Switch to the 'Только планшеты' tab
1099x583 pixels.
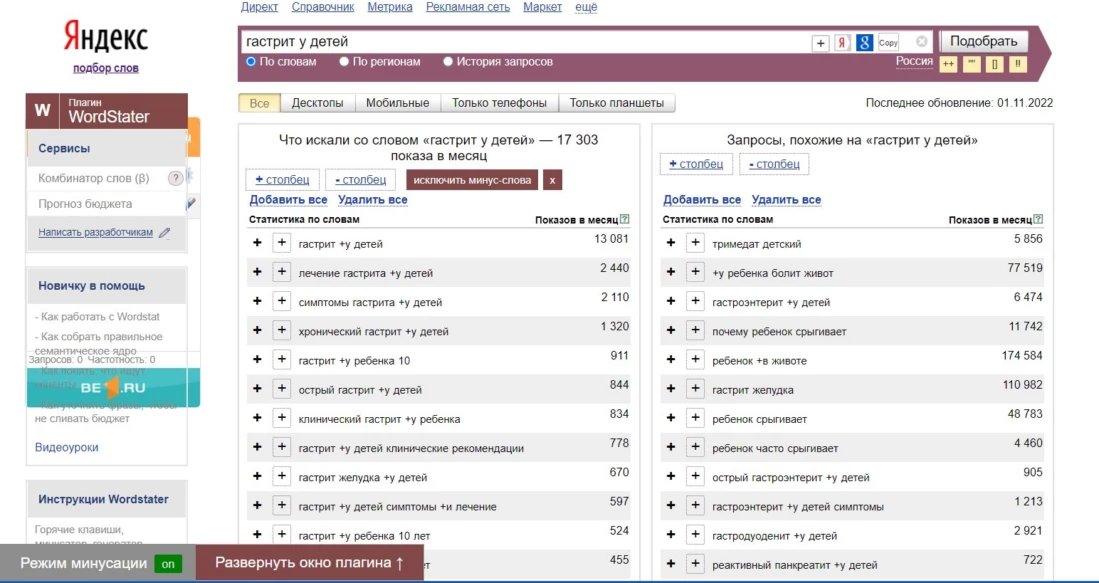(x=616, y=103)
